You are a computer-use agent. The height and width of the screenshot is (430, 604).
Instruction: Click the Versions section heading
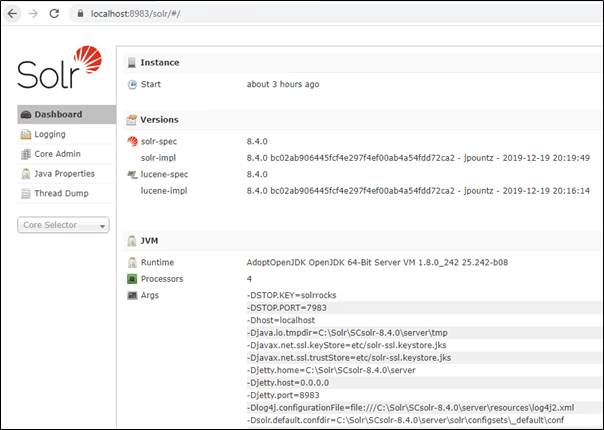point(159,120)
